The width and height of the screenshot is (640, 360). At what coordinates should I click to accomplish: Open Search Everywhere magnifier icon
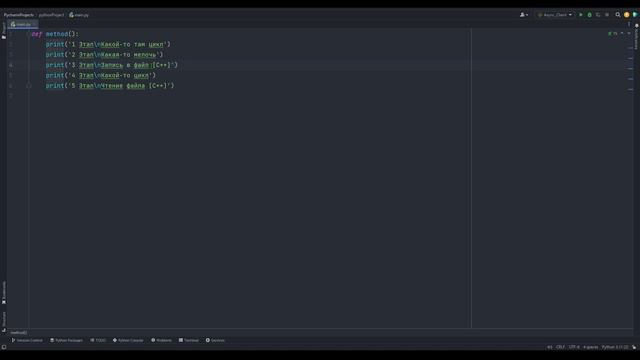pyautogui.click(x=618, y=15)
